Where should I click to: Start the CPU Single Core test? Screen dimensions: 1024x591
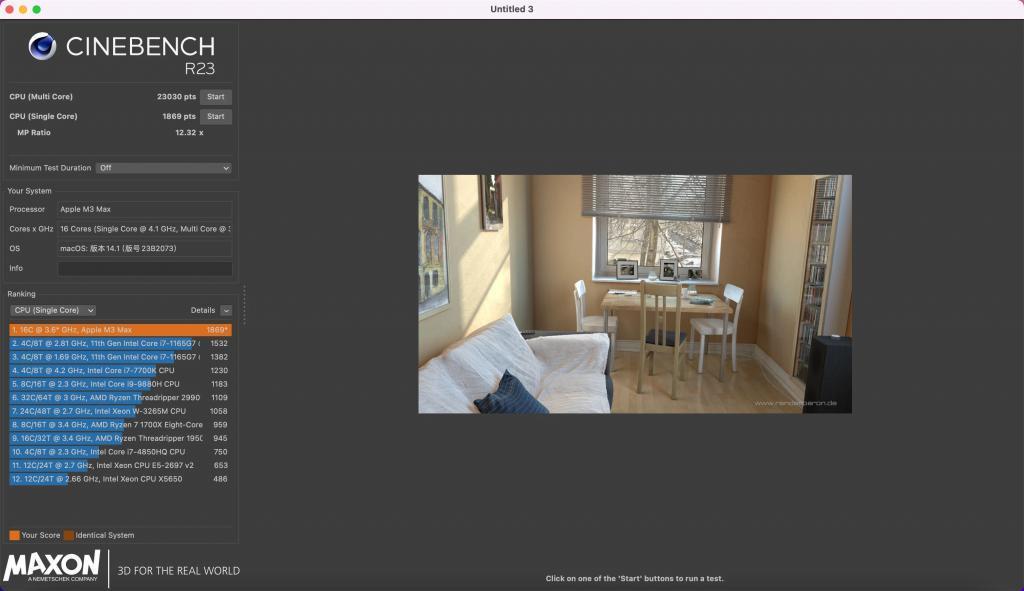pyautogui.click(x=216, y=116)
